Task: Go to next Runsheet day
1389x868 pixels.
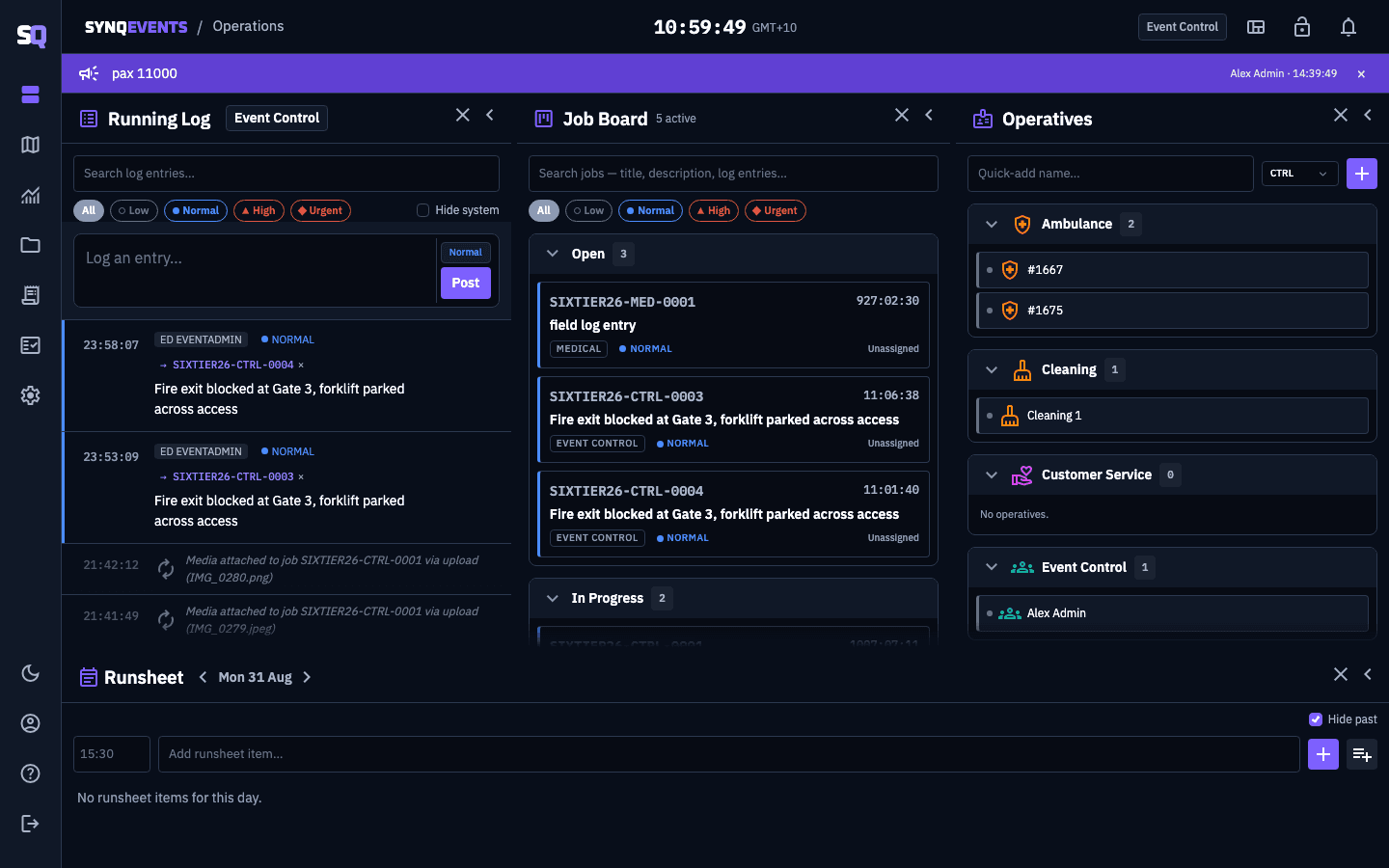Action: pos(307,677)
